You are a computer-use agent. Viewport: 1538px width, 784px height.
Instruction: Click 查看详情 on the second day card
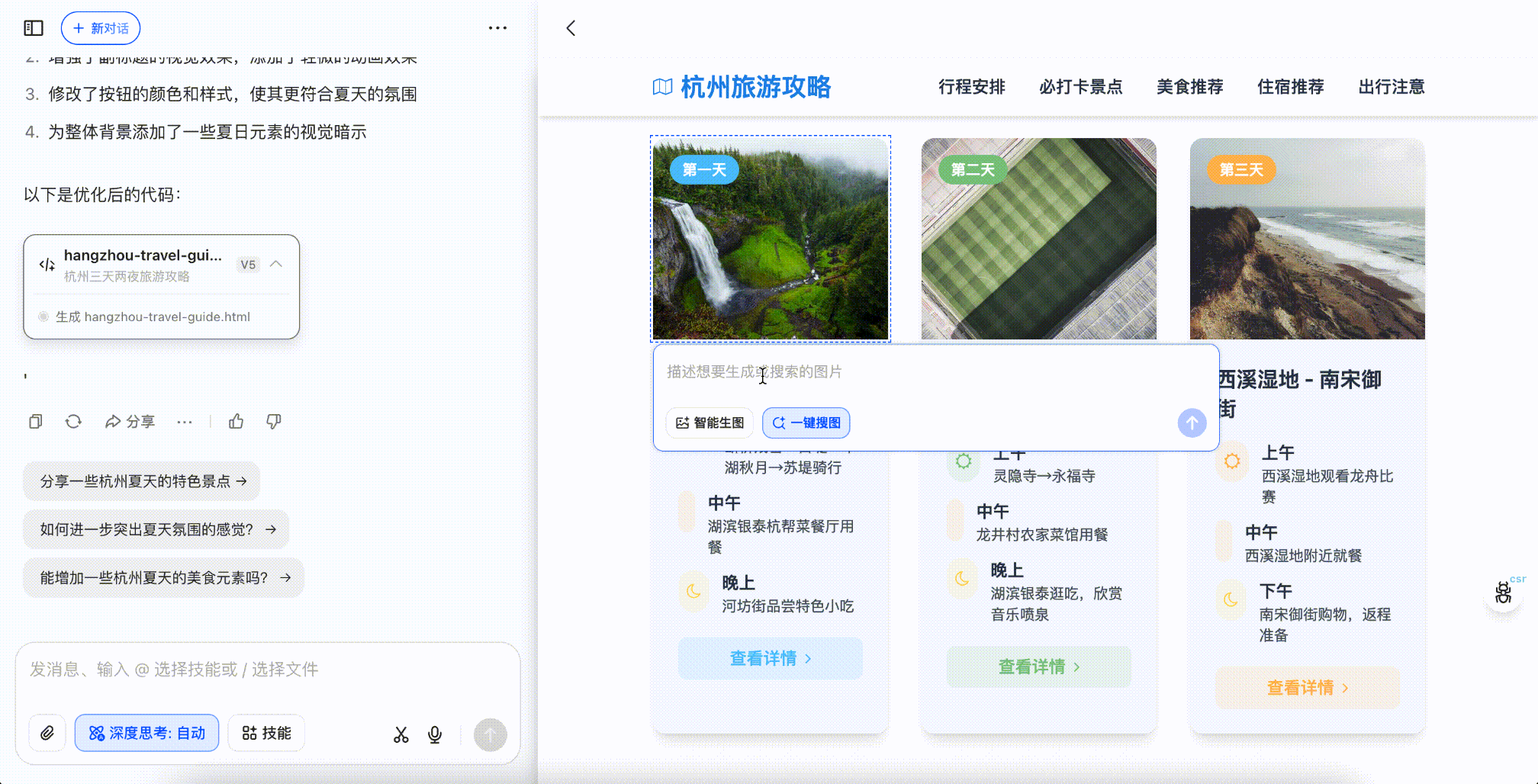[1038, 667]
